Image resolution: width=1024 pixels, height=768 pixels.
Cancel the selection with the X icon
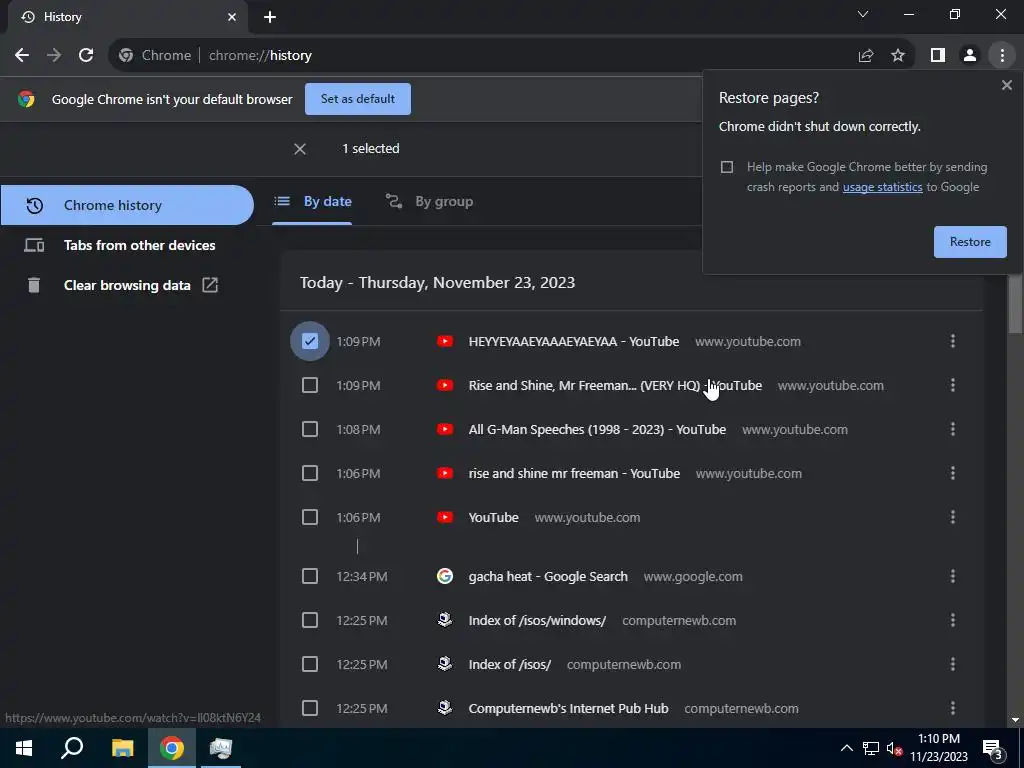[x=300, y=149]
